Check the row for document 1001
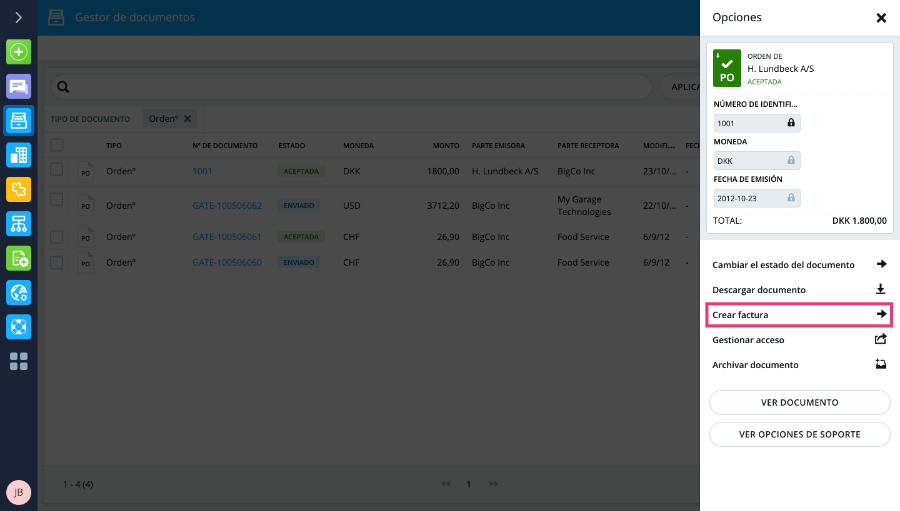Image resolution: width=900 pixels, height=511 pixels. (x=57, y=169)
